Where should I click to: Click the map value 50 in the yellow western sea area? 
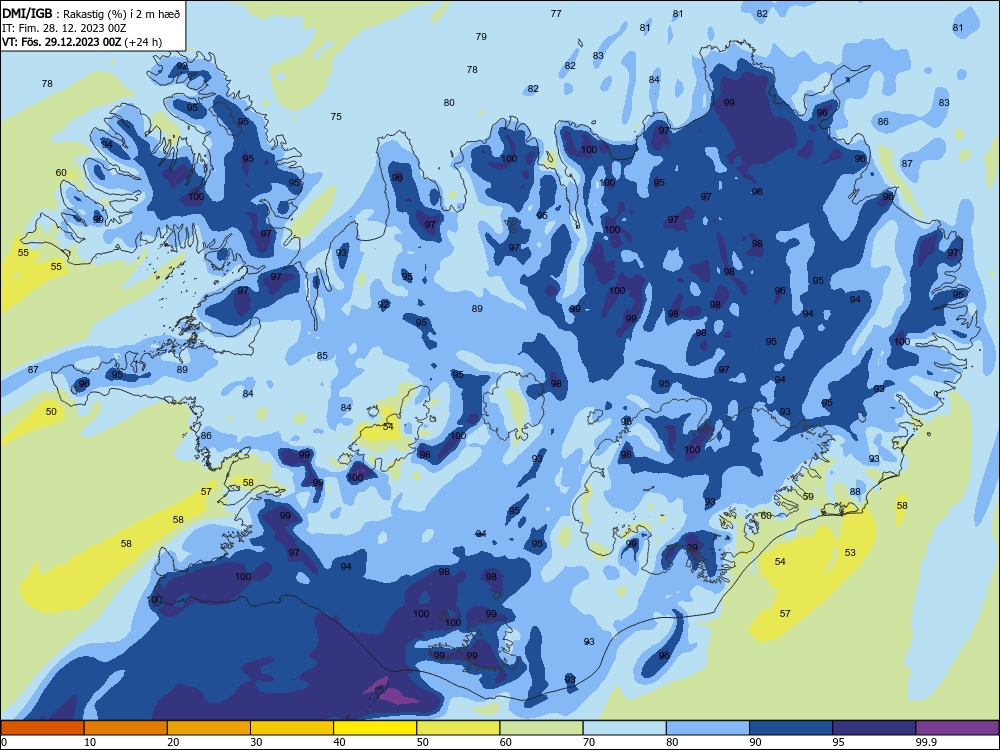click(51, 411)
